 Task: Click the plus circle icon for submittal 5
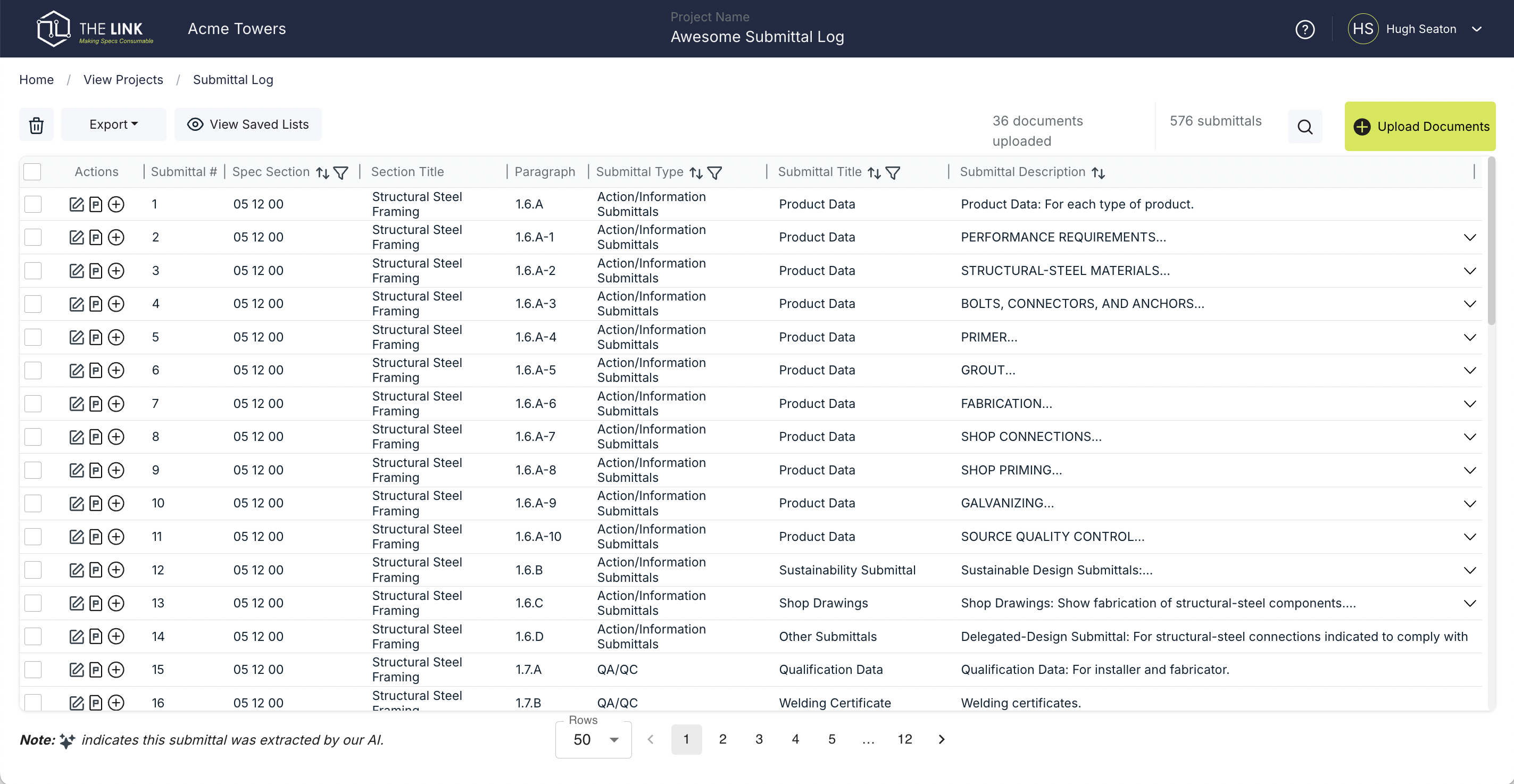coord(117,337)
